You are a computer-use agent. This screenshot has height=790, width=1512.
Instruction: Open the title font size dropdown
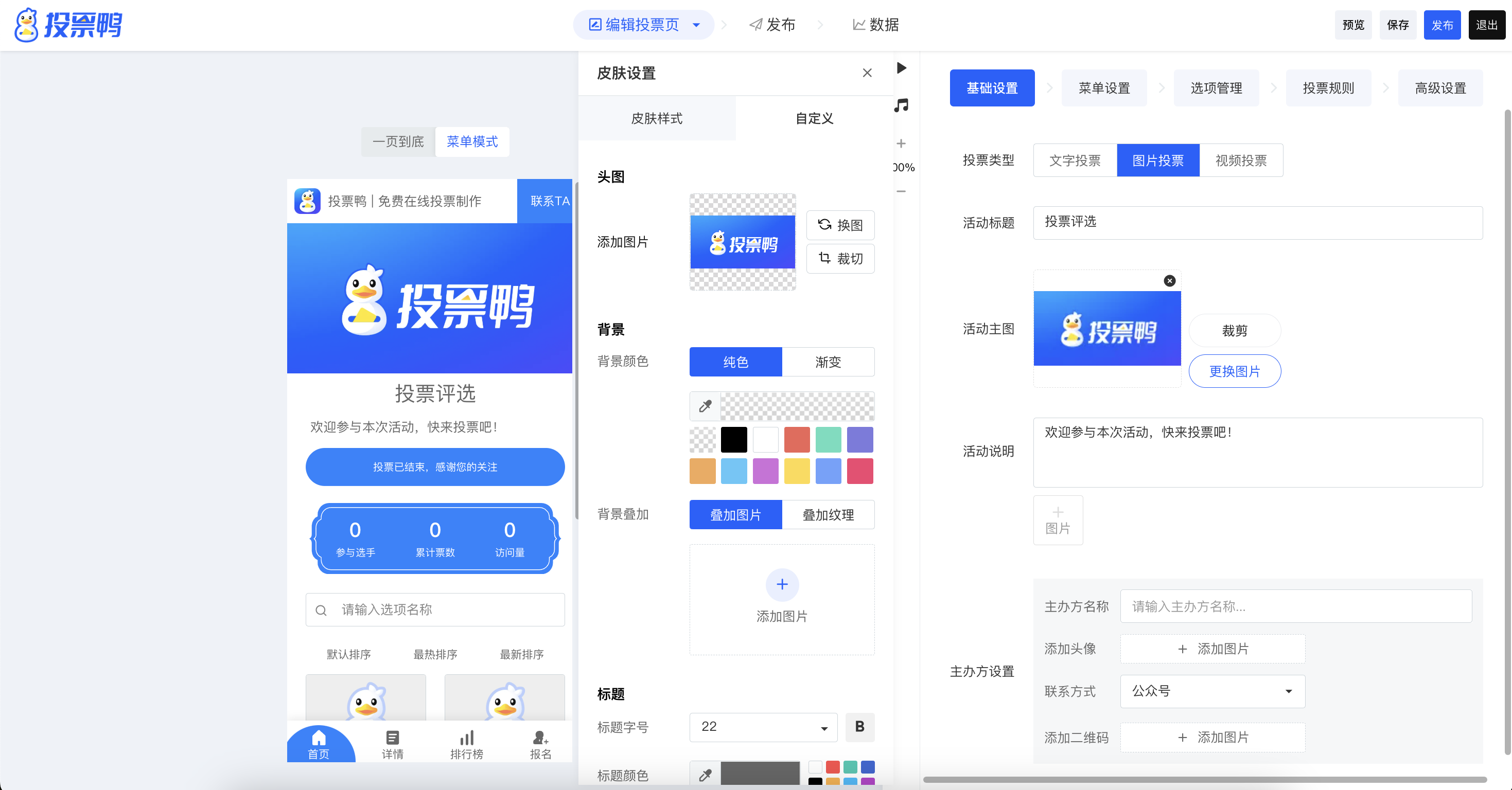coord(763,727)
